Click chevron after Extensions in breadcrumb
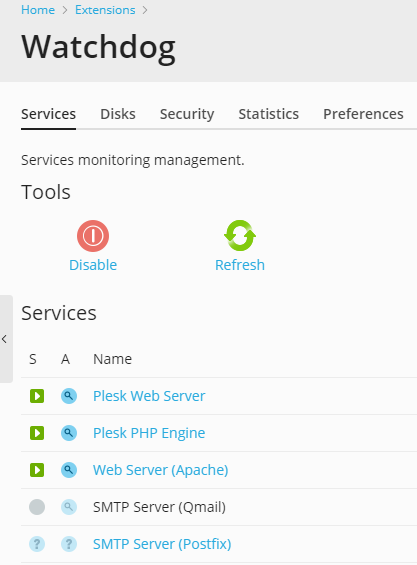 pyautogui.click(x=145, y=10)
